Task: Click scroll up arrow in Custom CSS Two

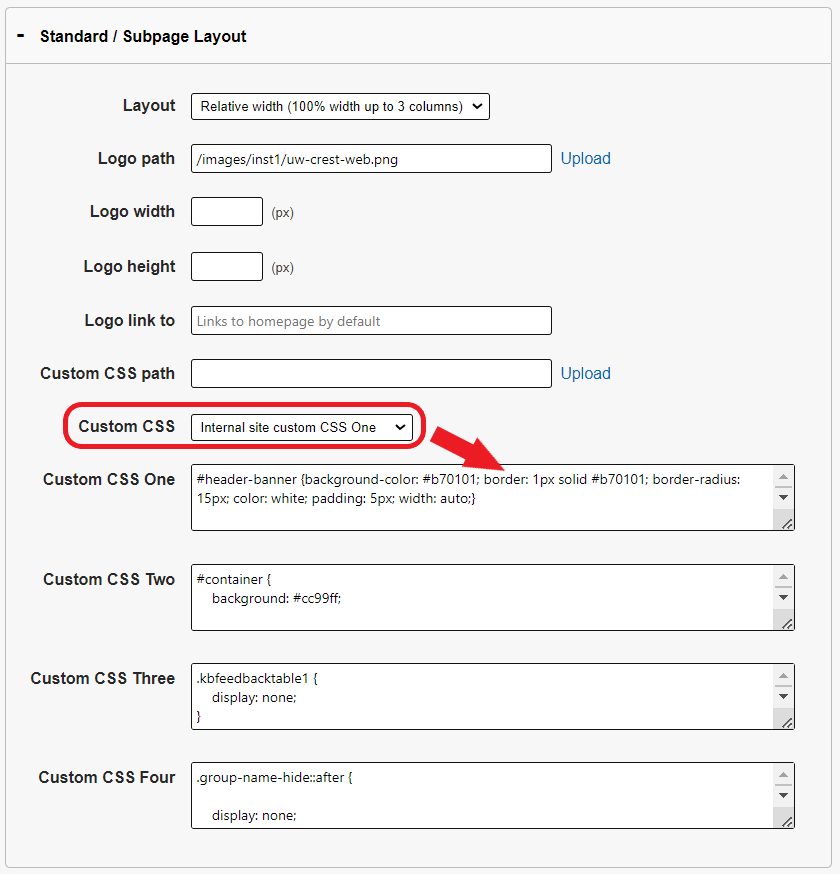Action: [783, 577]
